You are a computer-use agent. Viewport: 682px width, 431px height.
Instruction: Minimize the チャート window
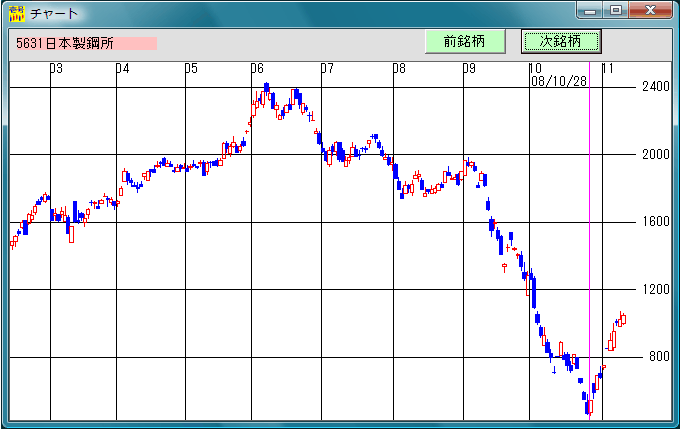click(590, 10)
